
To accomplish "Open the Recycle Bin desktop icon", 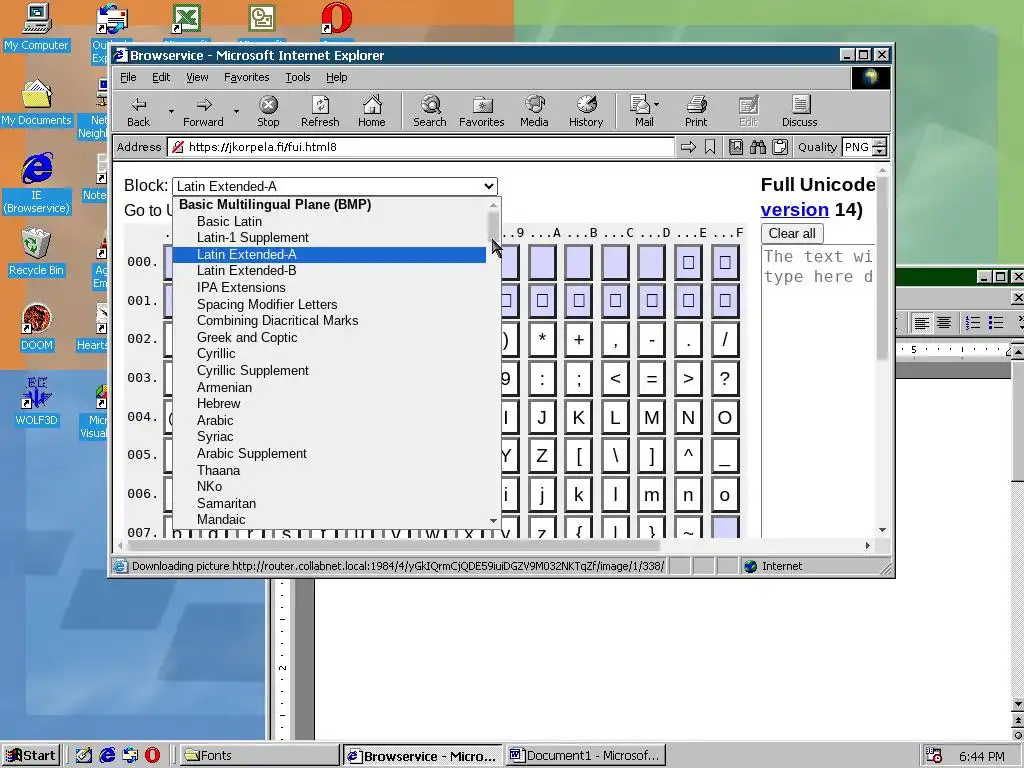I will click(x=36, y=252).
